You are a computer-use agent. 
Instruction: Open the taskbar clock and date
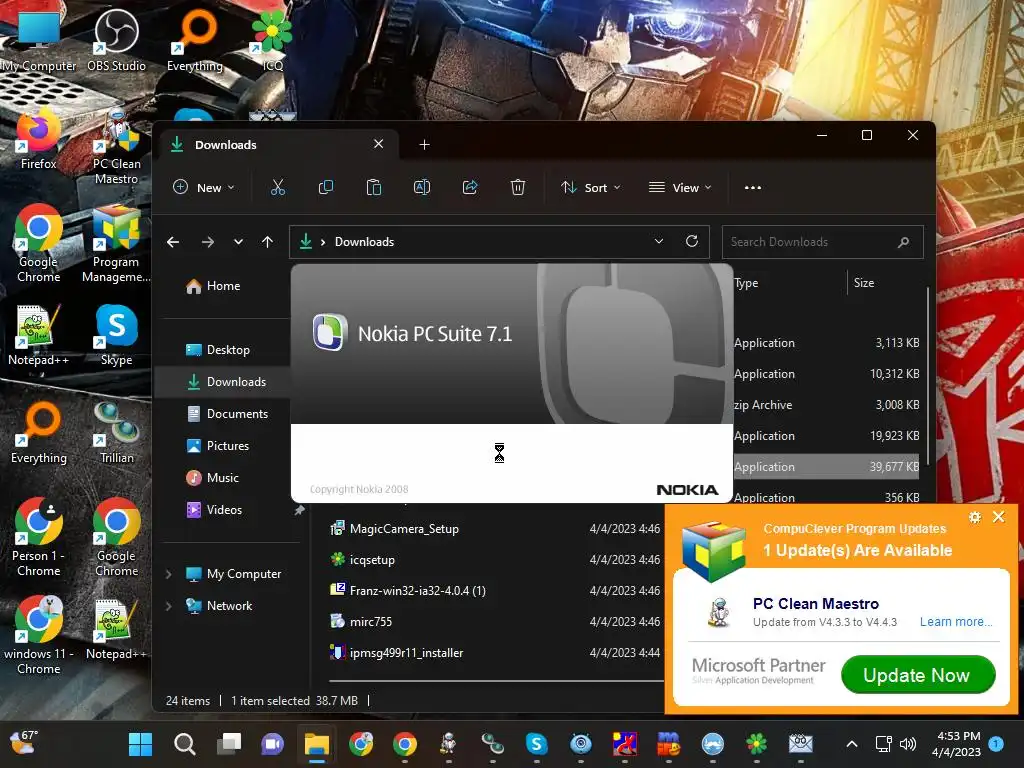point(957,744)
